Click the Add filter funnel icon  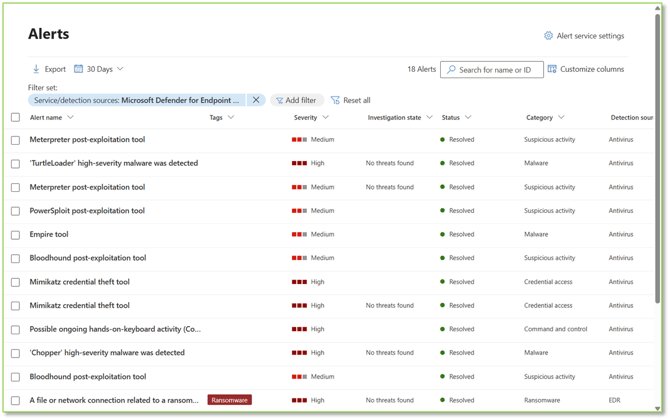[x=279, y=100]
